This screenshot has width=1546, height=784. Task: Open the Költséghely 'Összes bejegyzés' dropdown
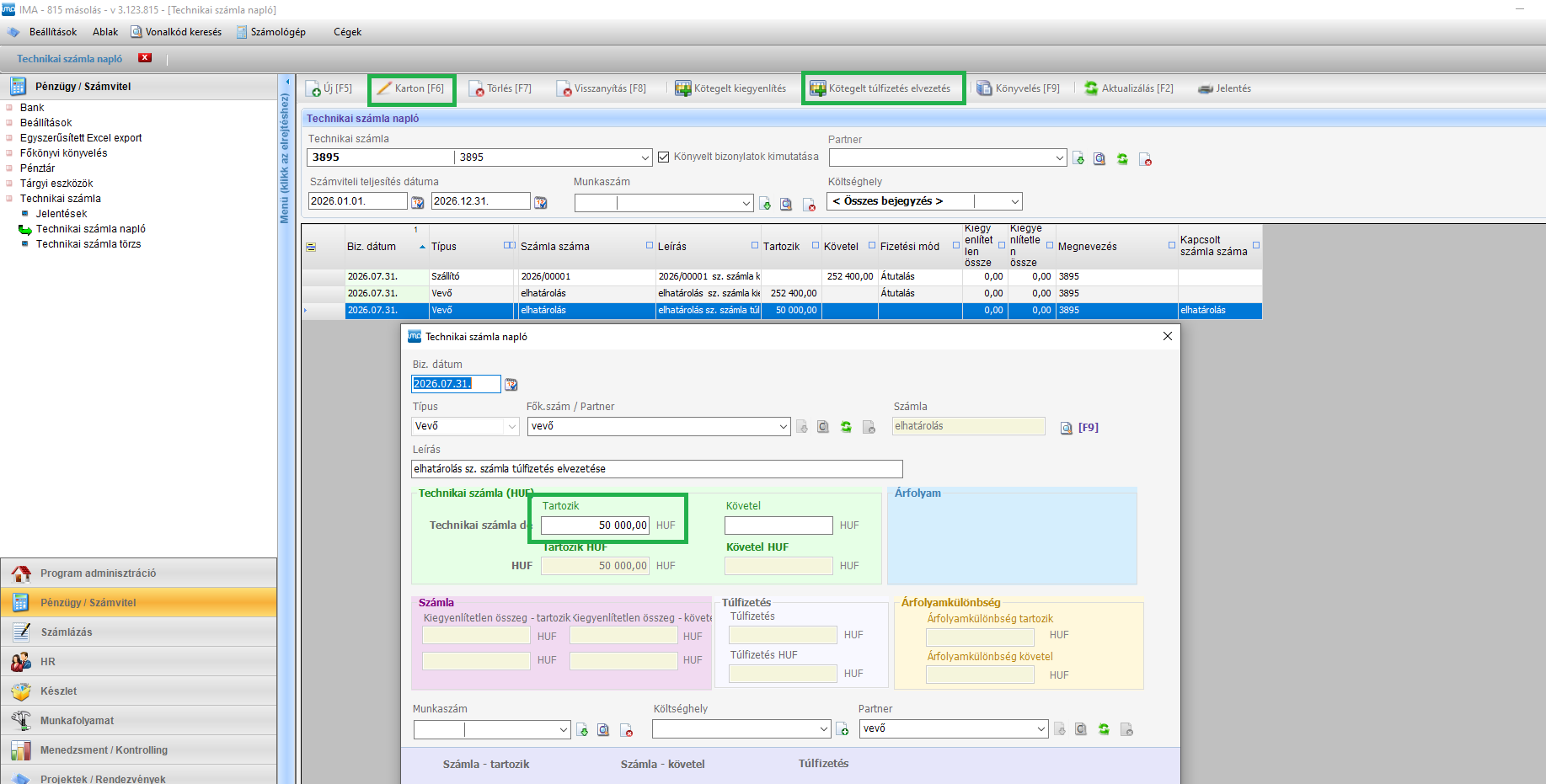pyautogui.click(x=1014, y=201)
